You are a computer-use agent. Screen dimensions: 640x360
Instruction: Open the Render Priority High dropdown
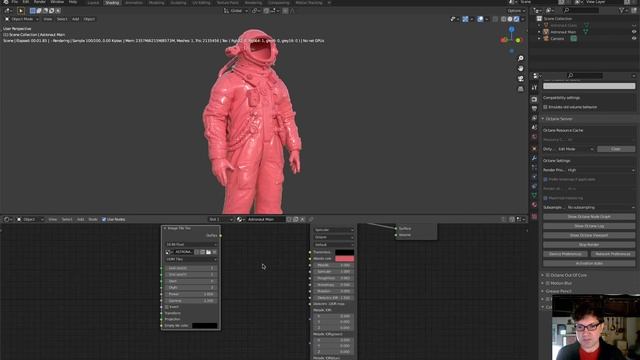tap(600, 170)
